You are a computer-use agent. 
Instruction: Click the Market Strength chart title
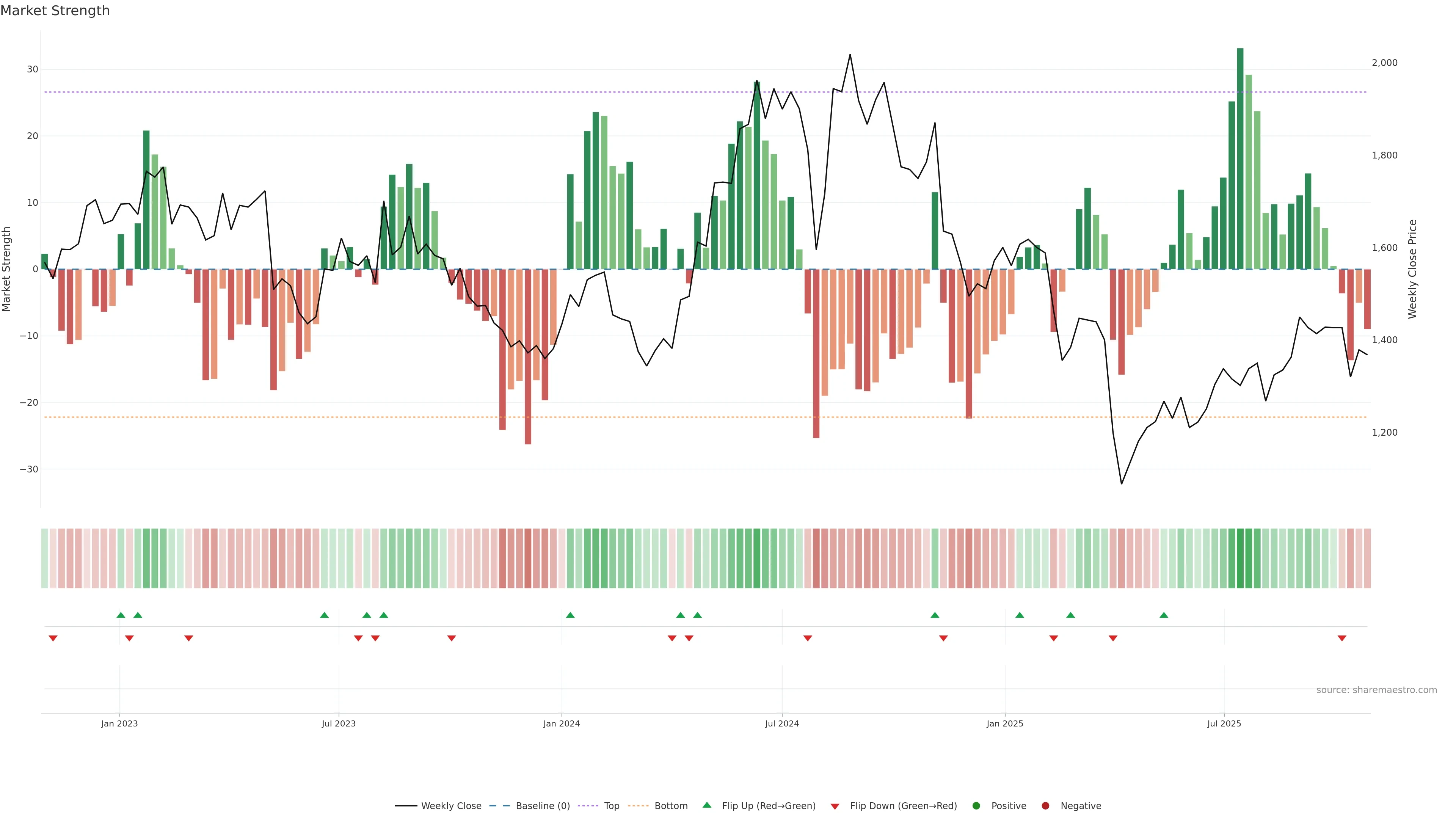(55, 10)
